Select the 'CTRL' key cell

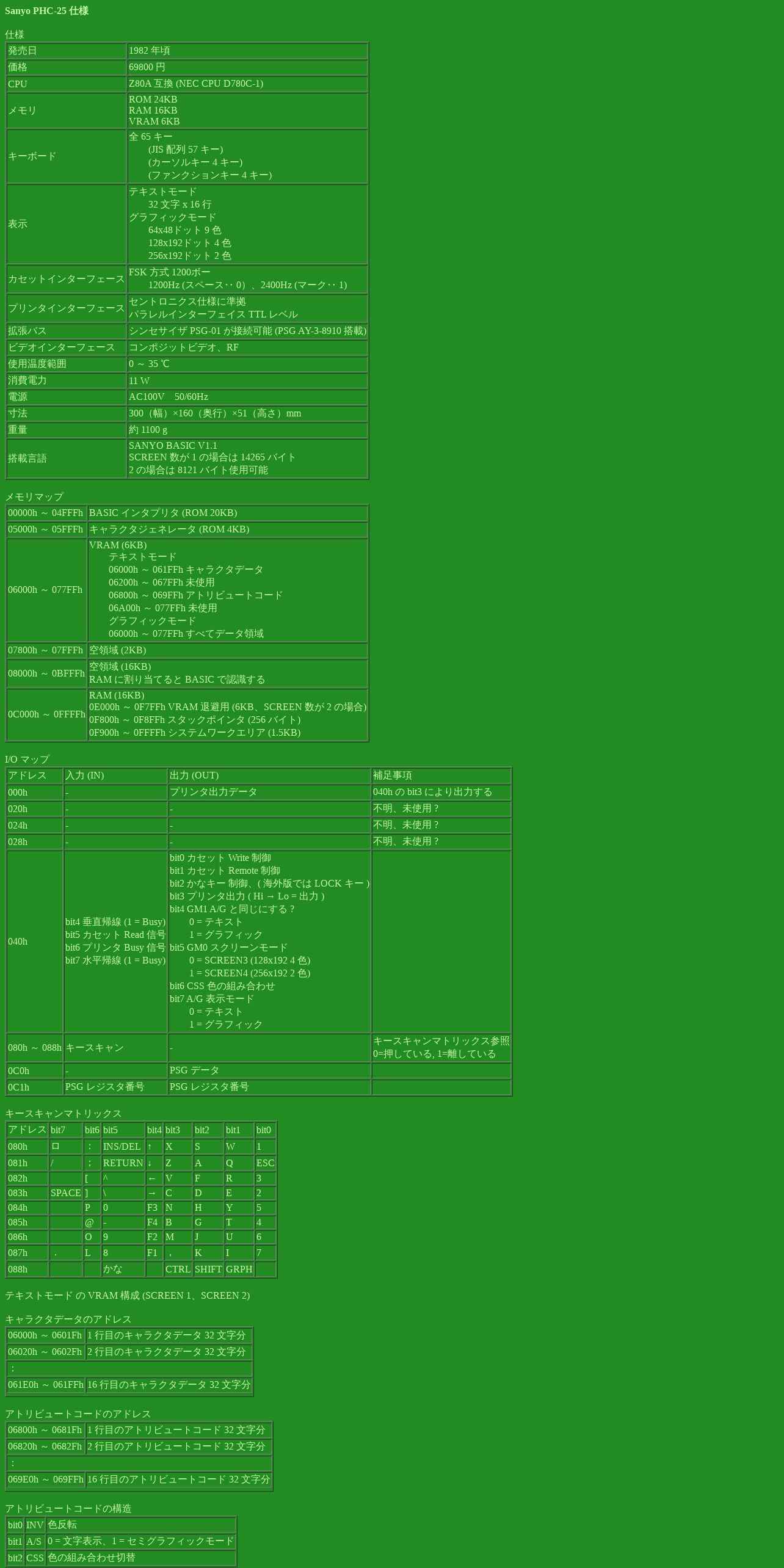178,1269
